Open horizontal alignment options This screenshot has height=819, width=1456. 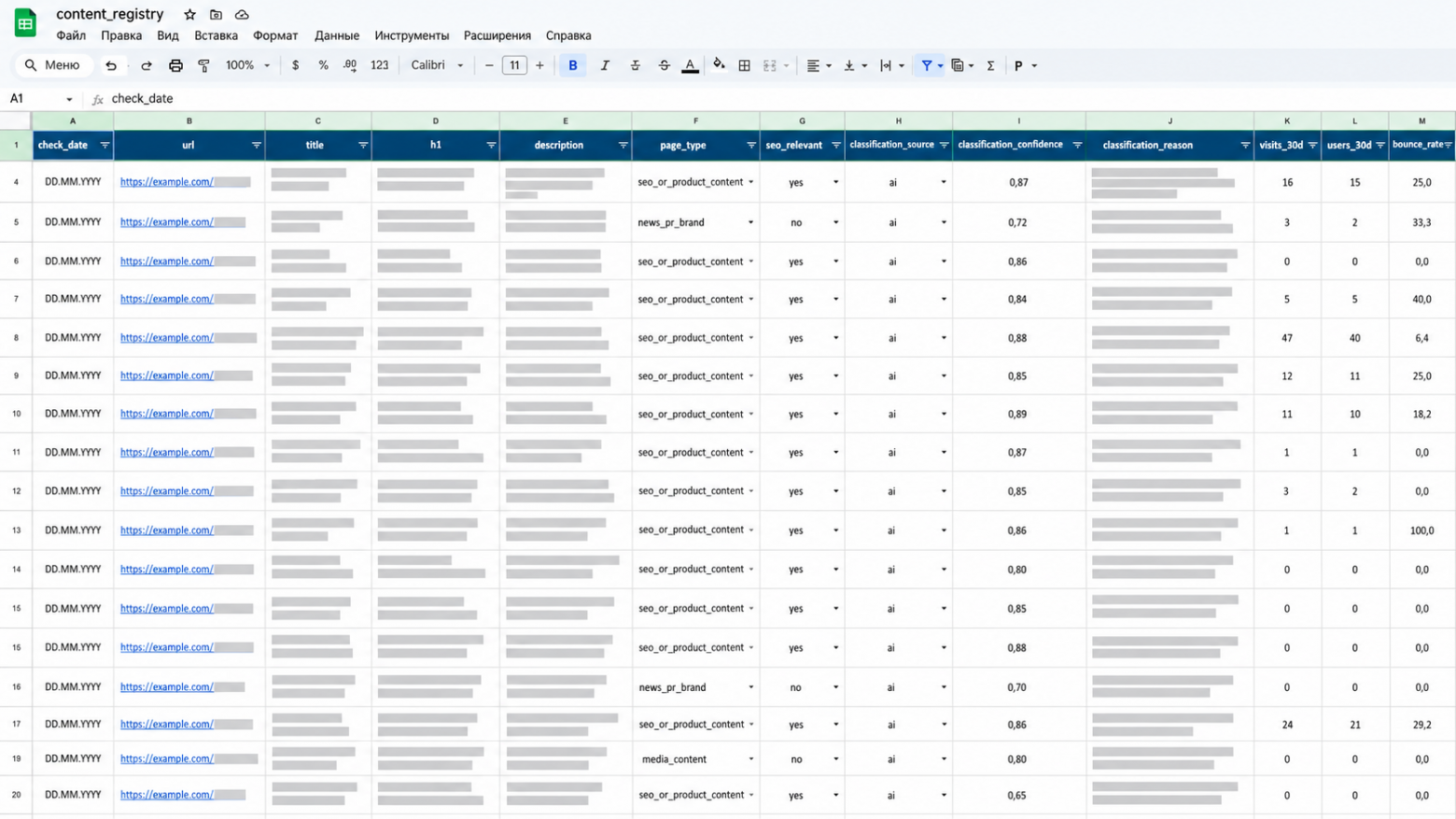pos(818,65)
